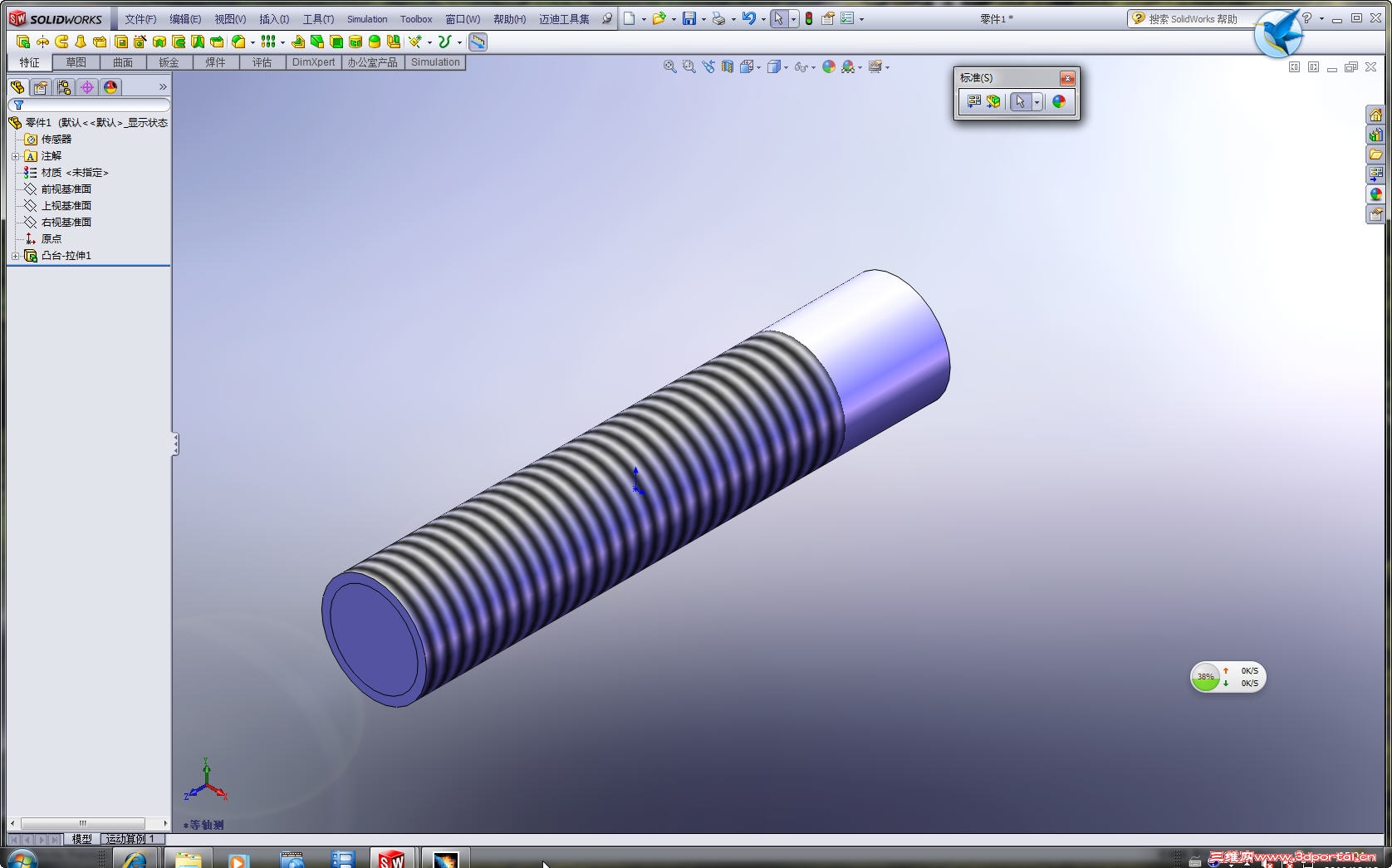
Task: Click the linear pattern toolbar icon
Action: pyautogui.click(x=267, y=42)
